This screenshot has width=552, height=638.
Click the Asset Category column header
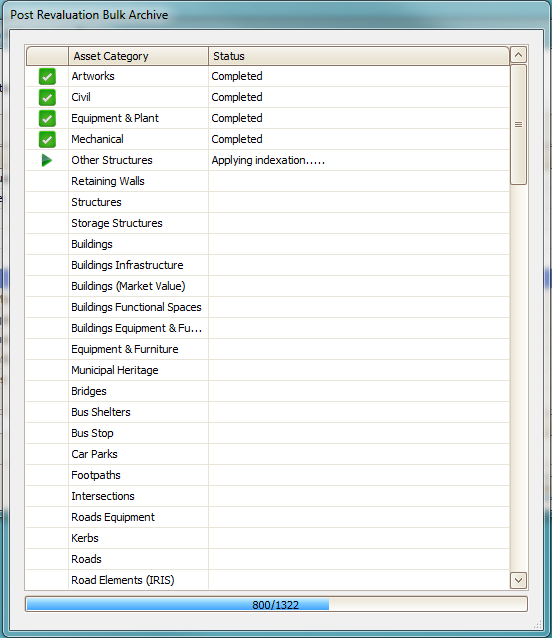(138, 56)
